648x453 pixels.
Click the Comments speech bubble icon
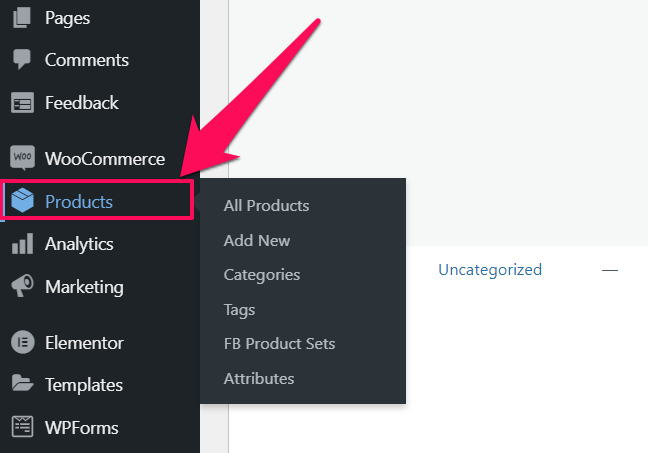click(22, 60)
